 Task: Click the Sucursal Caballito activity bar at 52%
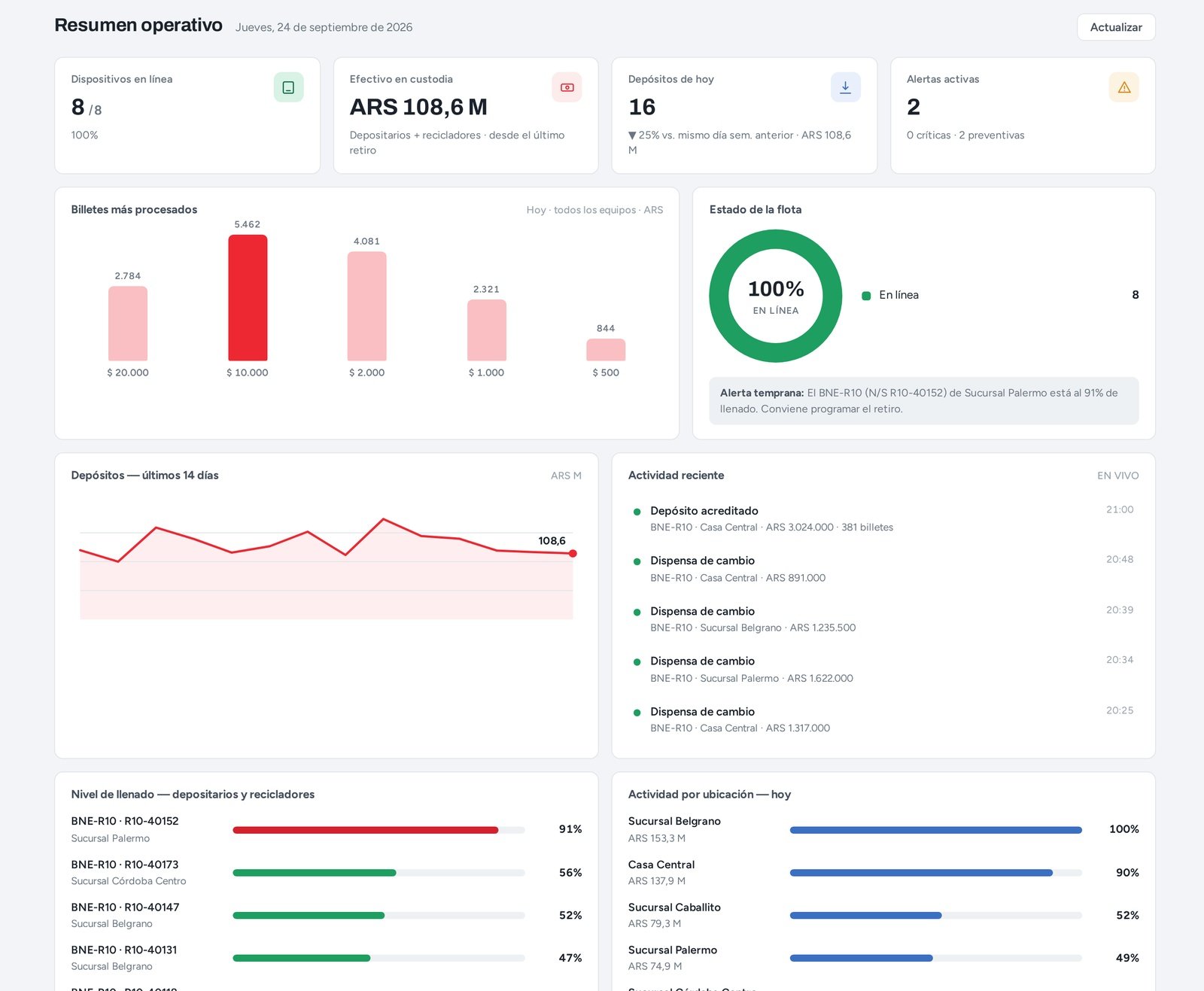coord(865,916)
